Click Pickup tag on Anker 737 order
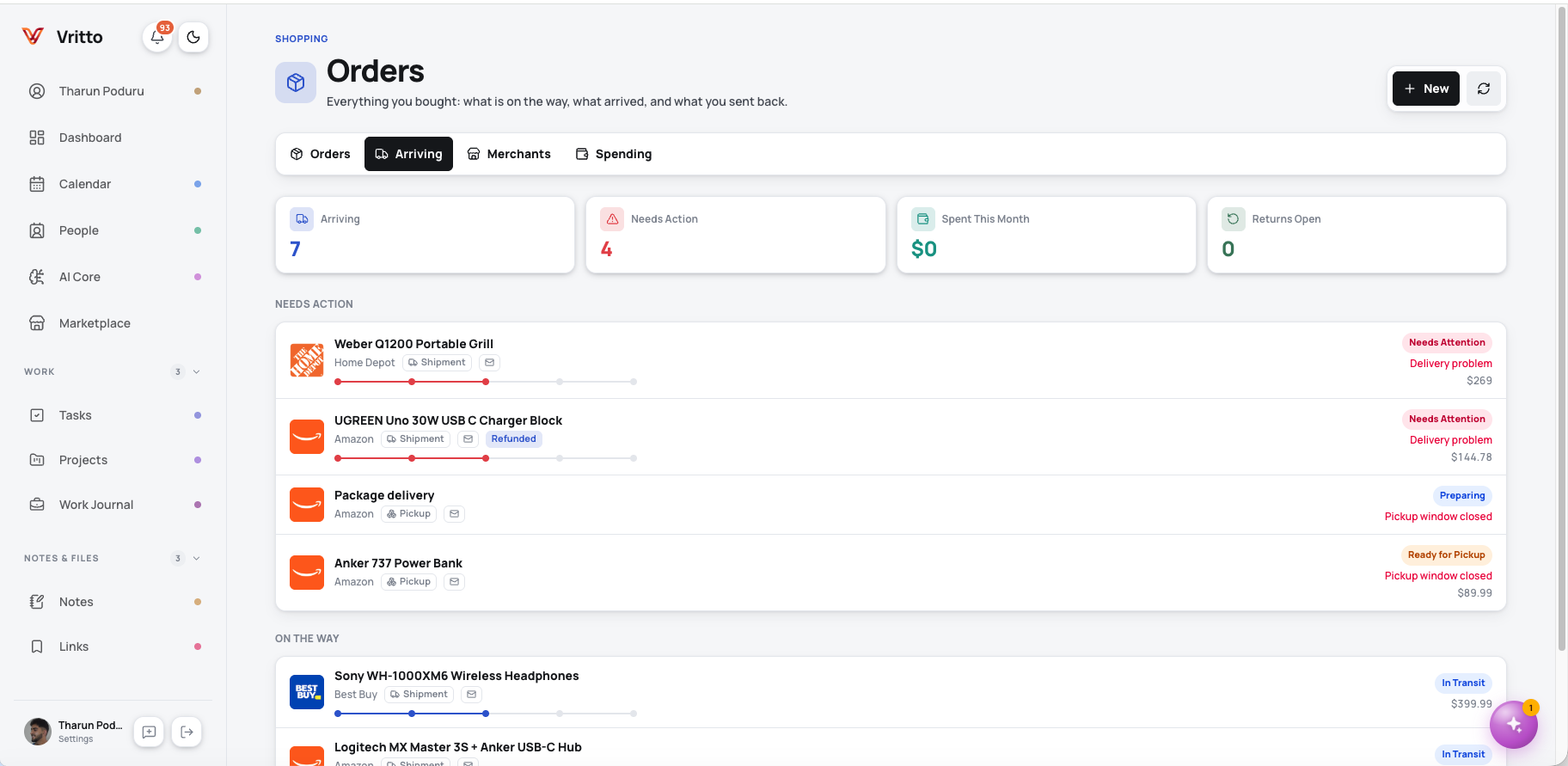Screen dimensions: 1568x766 pos(408,582)
